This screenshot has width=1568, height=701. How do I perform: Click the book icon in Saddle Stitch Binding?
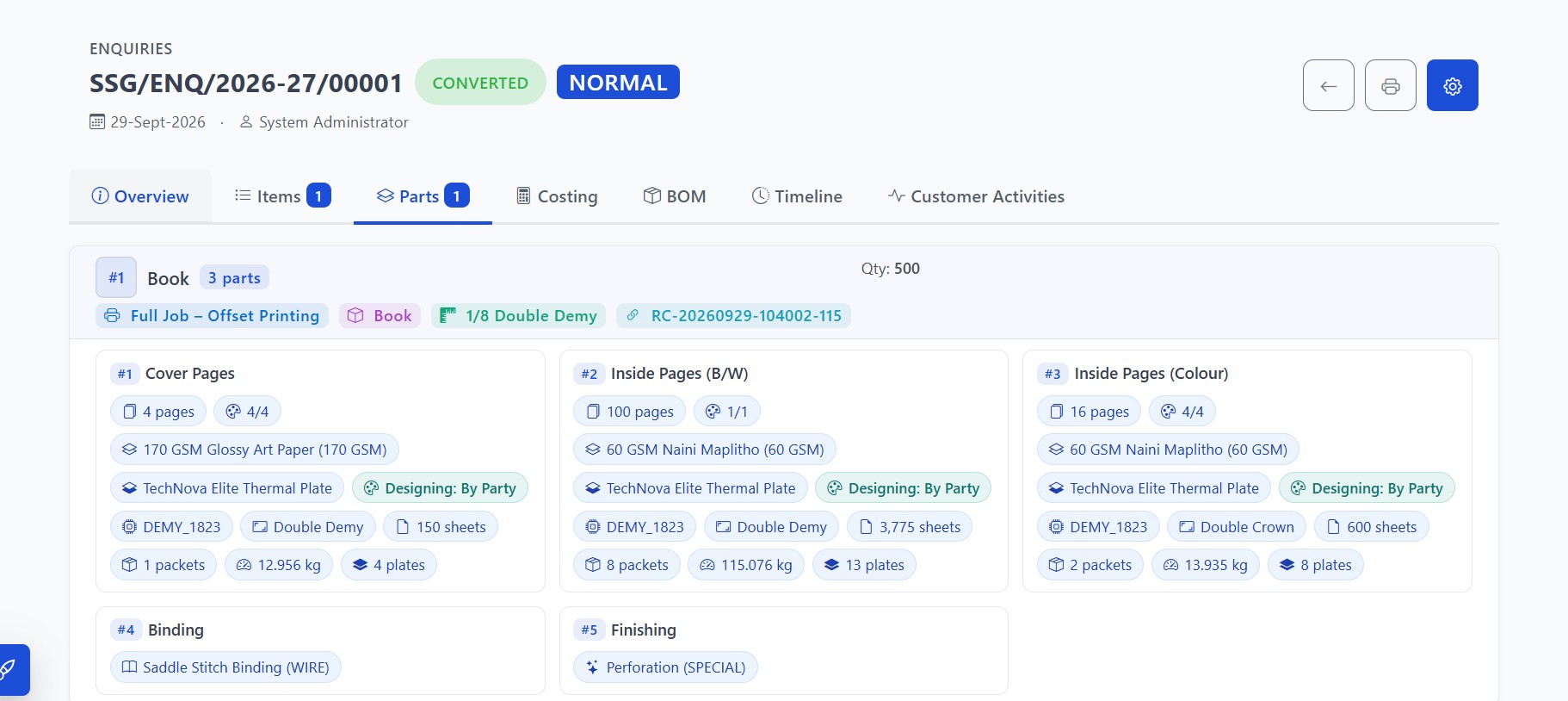point(129,667)
